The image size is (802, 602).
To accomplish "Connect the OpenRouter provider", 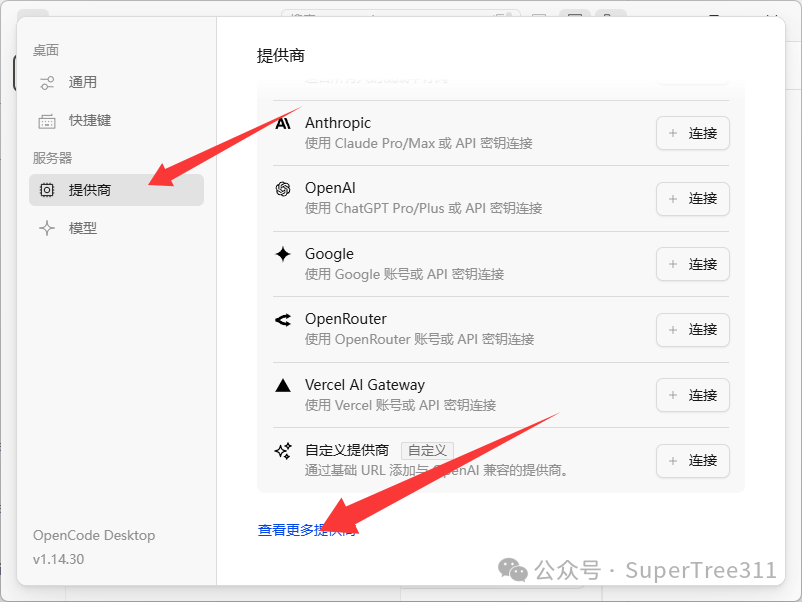I will (x=693, y=329).
